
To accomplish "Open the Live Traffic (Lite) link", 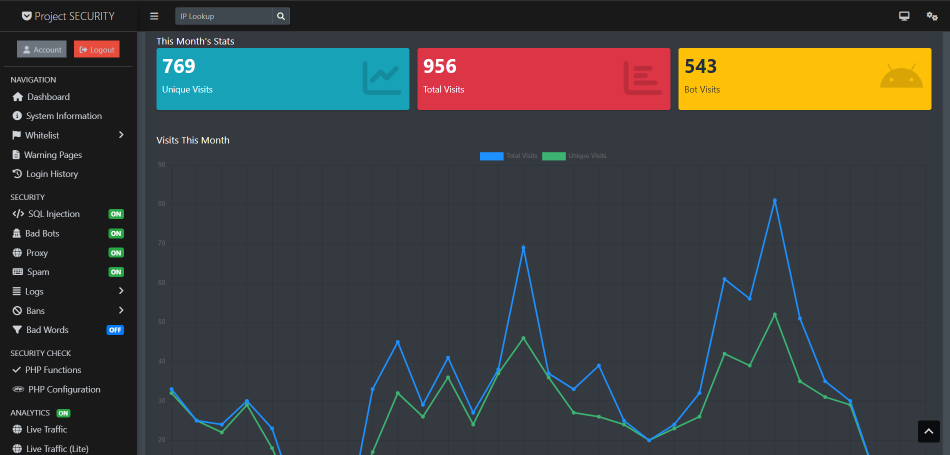I will 66,449.
